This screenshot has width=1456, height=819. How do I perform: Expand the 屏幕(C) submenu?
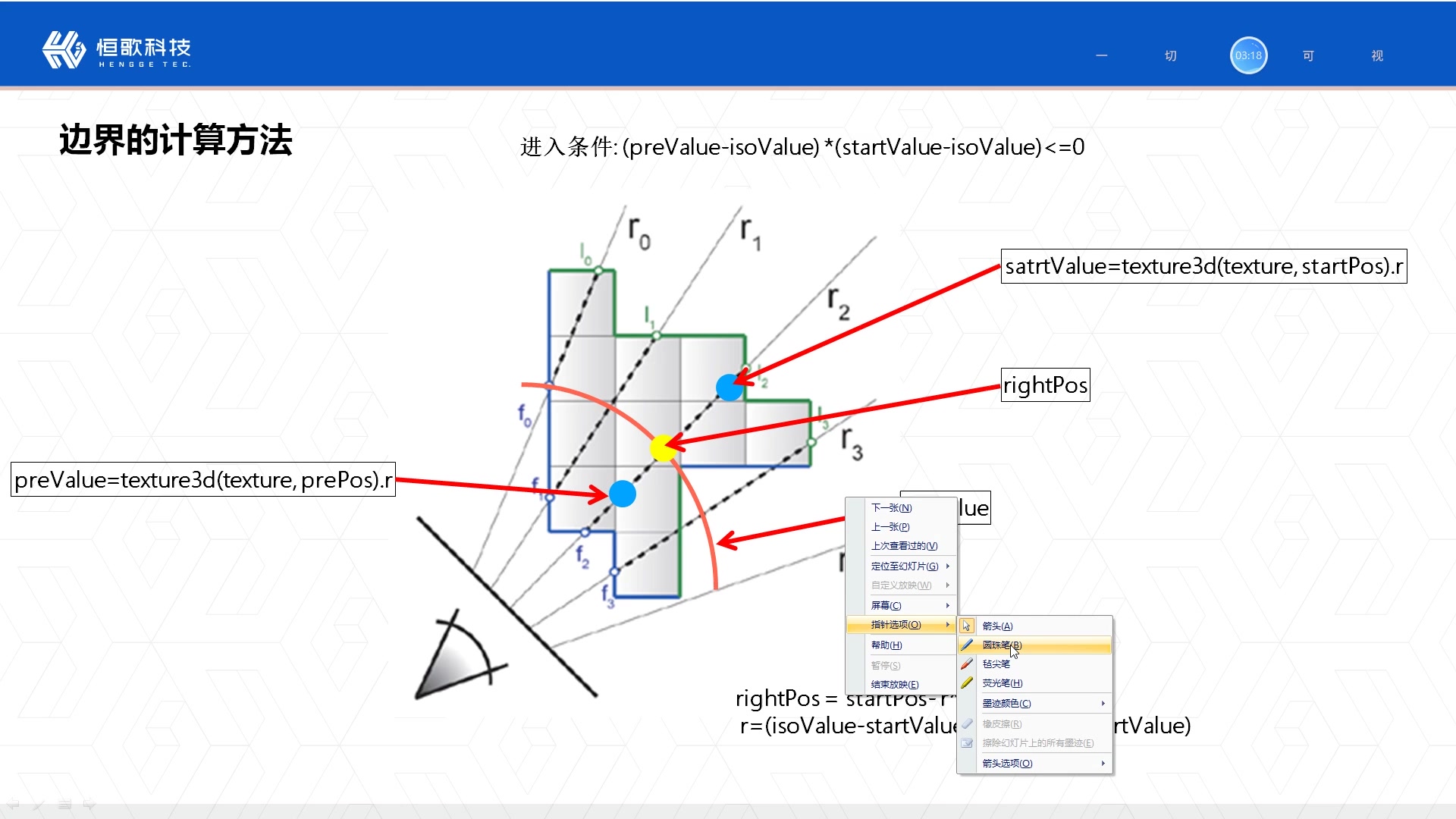click(902, 606)
